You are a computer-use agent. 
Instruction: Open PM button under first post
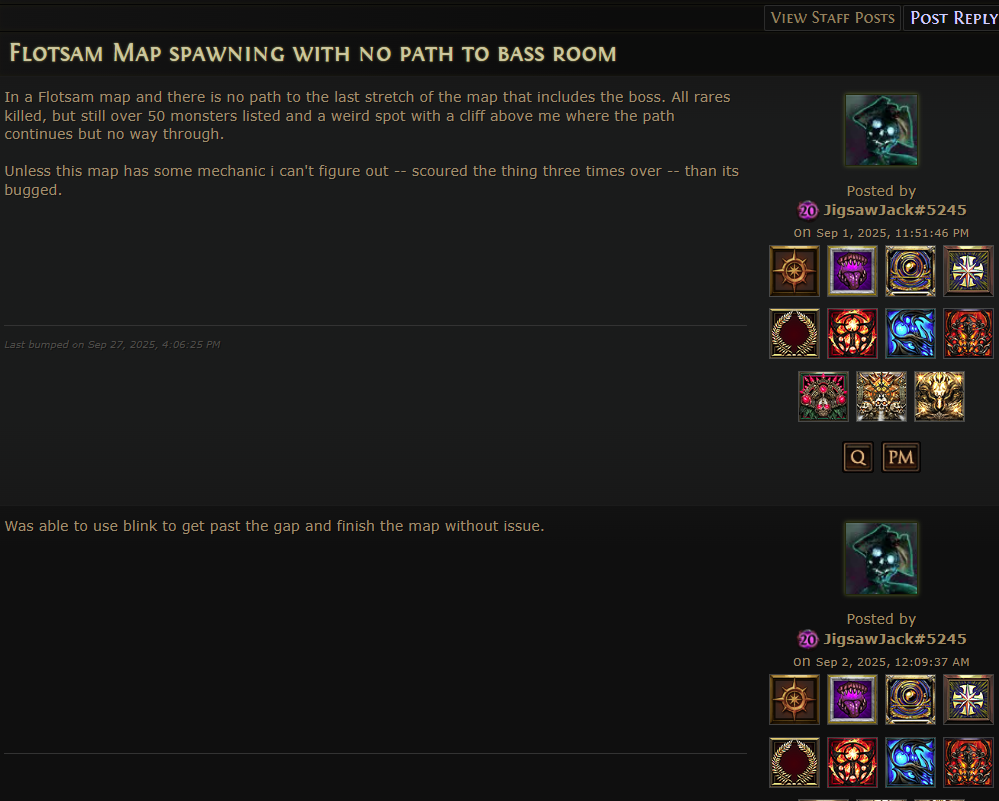[901, 457]
